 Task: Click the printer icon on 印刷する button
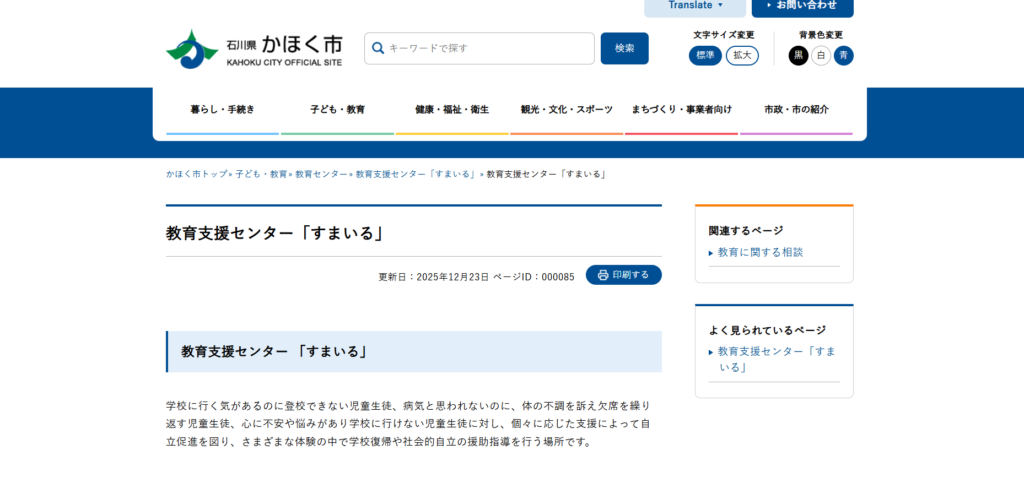pyautogui.click(x=603, y=275)
